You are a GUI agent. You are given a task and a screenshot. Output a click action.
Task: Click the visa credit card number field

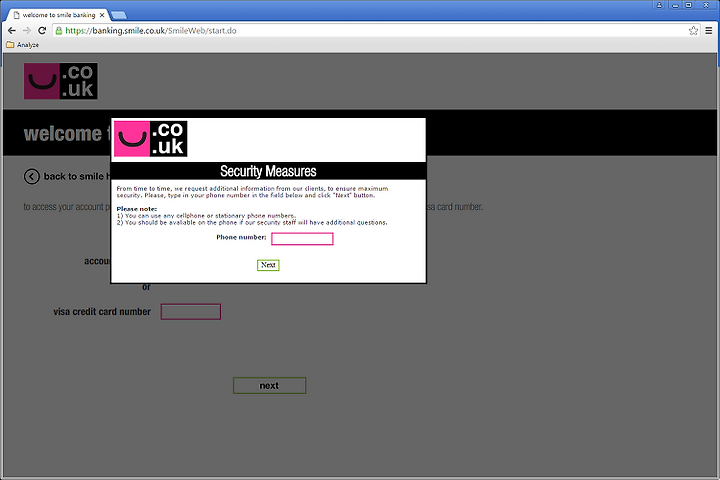[x=191, y=311]
